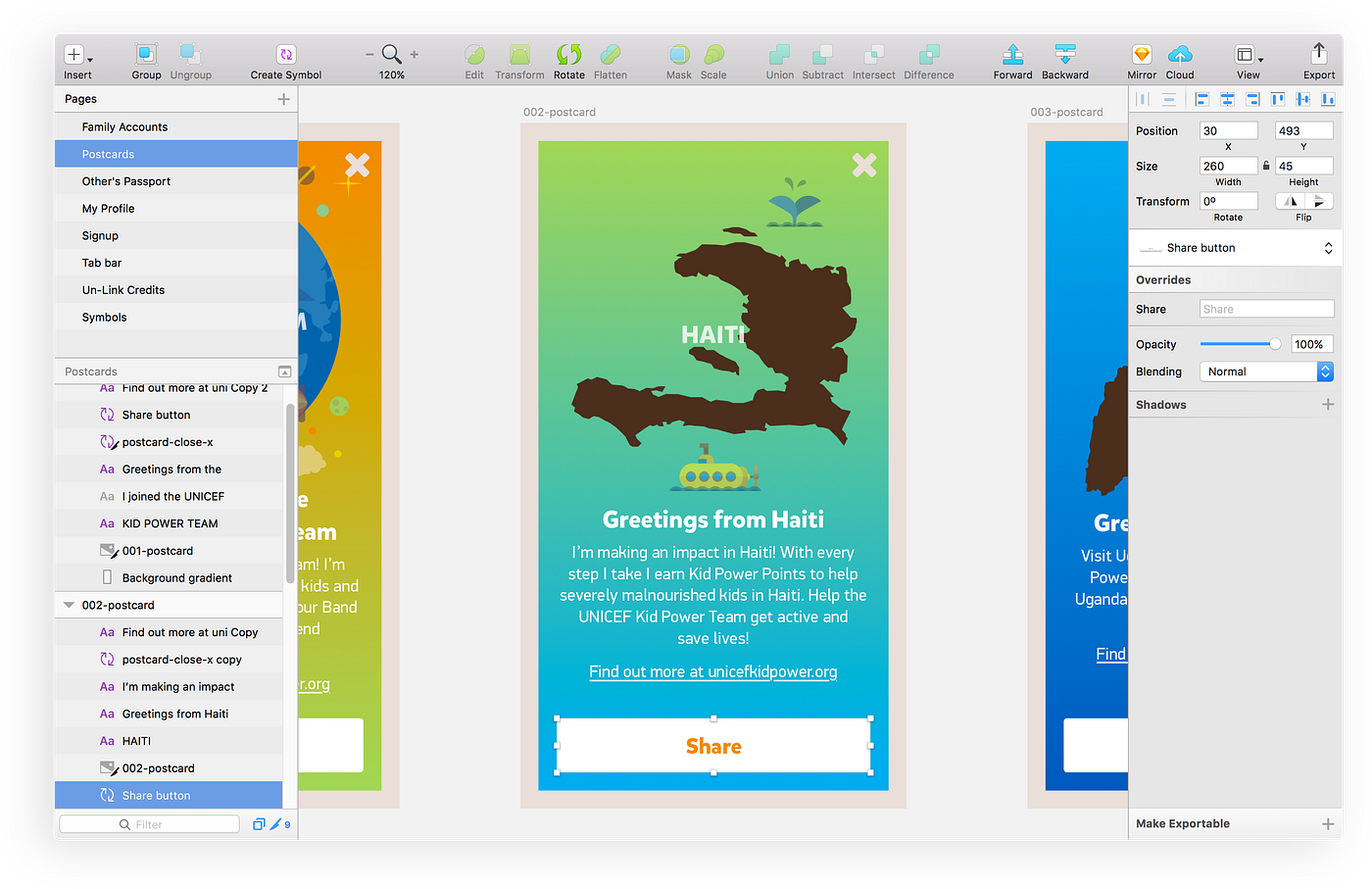Distribute layers horizontally
The height and width of the screenshot is (889, 1372).
click(1143, 99)
